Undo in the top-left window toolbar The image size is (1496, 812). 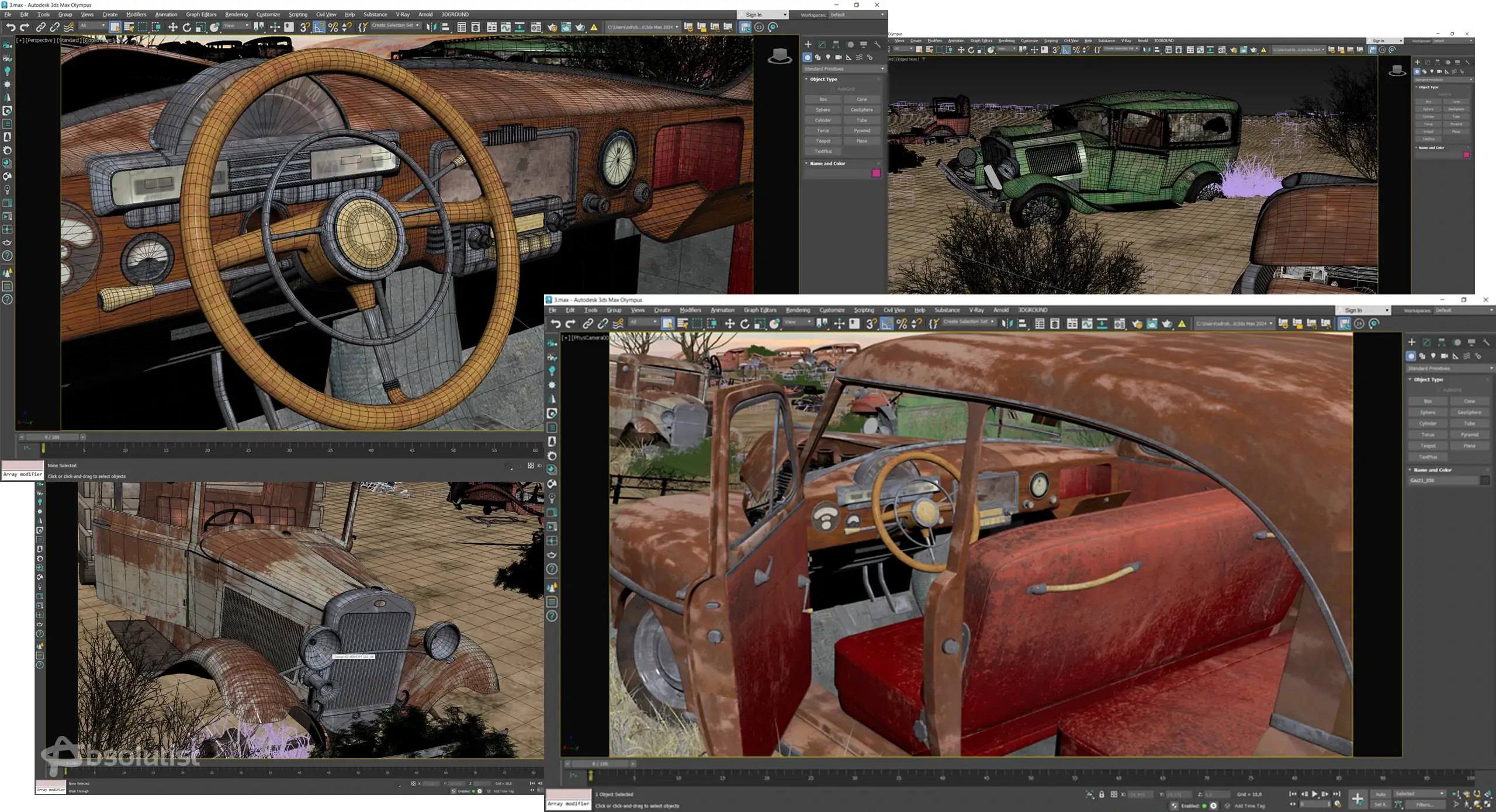click(11, 27)
